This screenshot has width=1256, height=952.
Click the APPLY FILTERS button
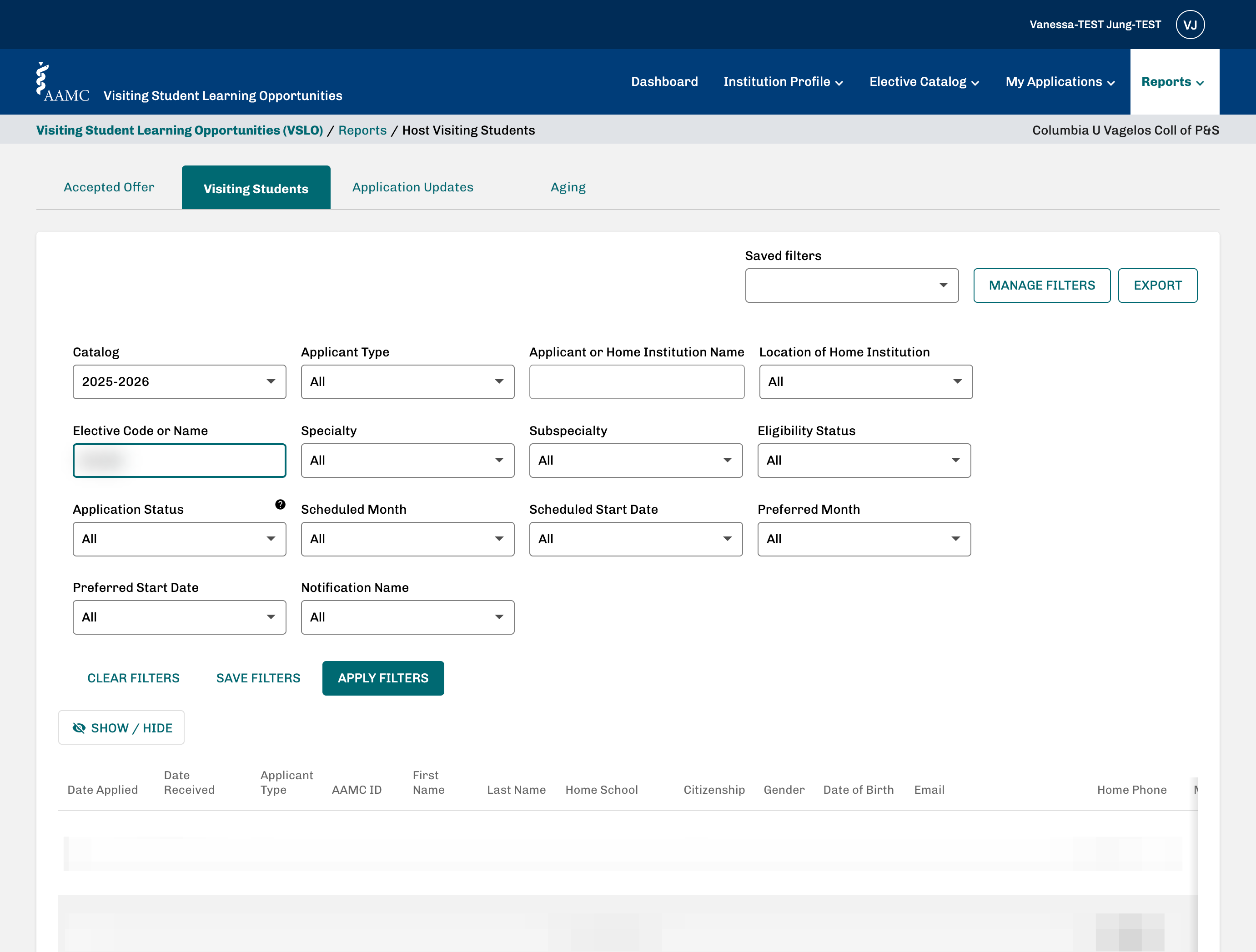[x=383, y=678]
